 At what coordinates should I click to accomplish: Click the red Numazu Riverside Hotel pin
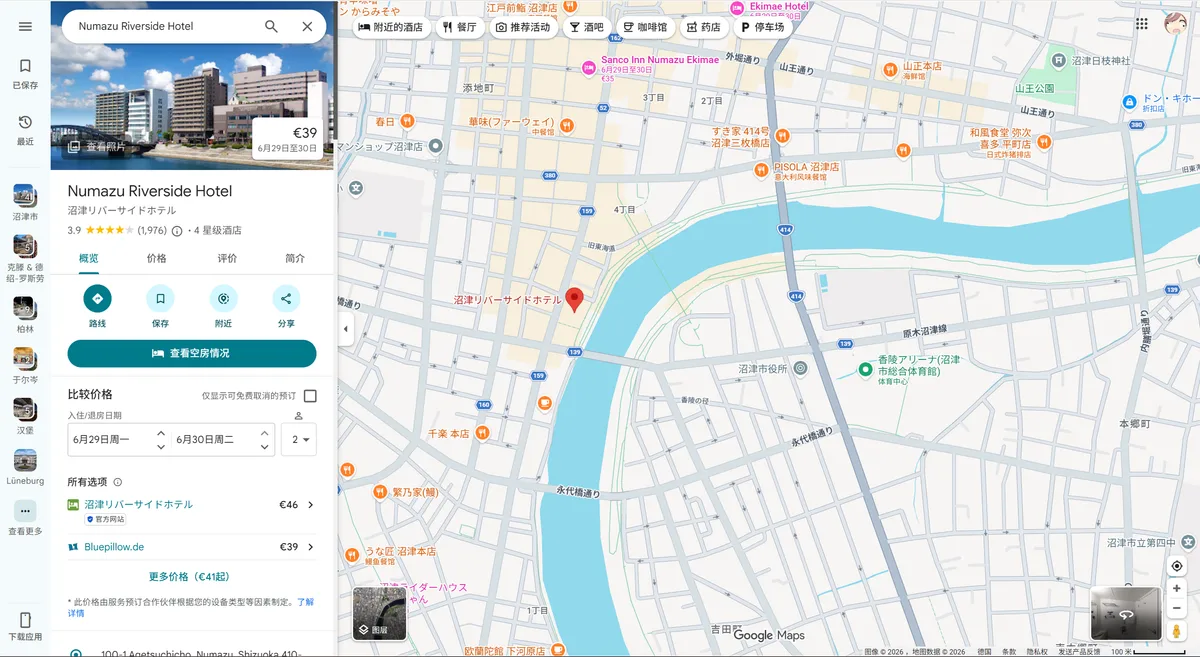574,299
